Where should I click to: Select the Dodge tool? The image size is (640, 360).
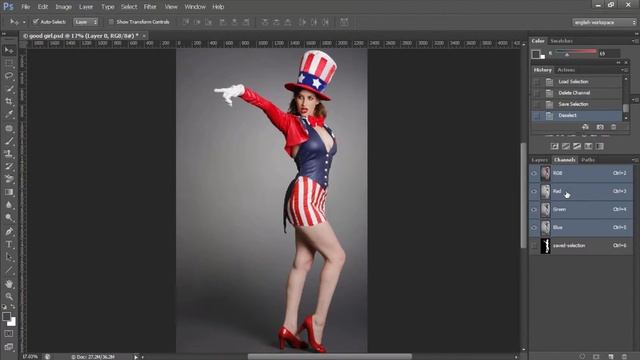[9, 217]
